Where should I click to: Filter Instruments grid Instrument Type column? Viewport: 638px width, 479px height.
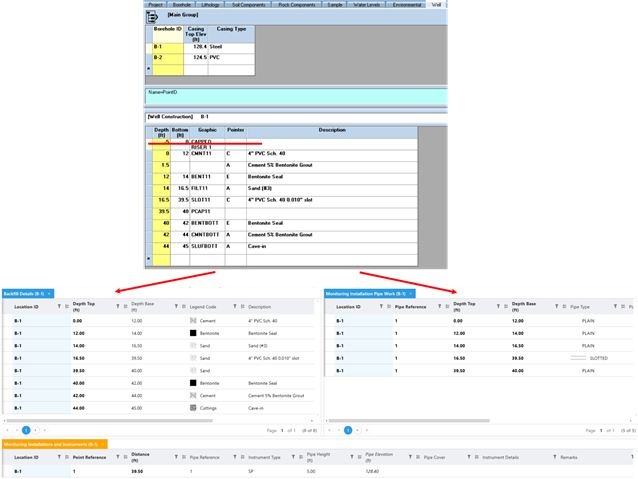[293, 457]
